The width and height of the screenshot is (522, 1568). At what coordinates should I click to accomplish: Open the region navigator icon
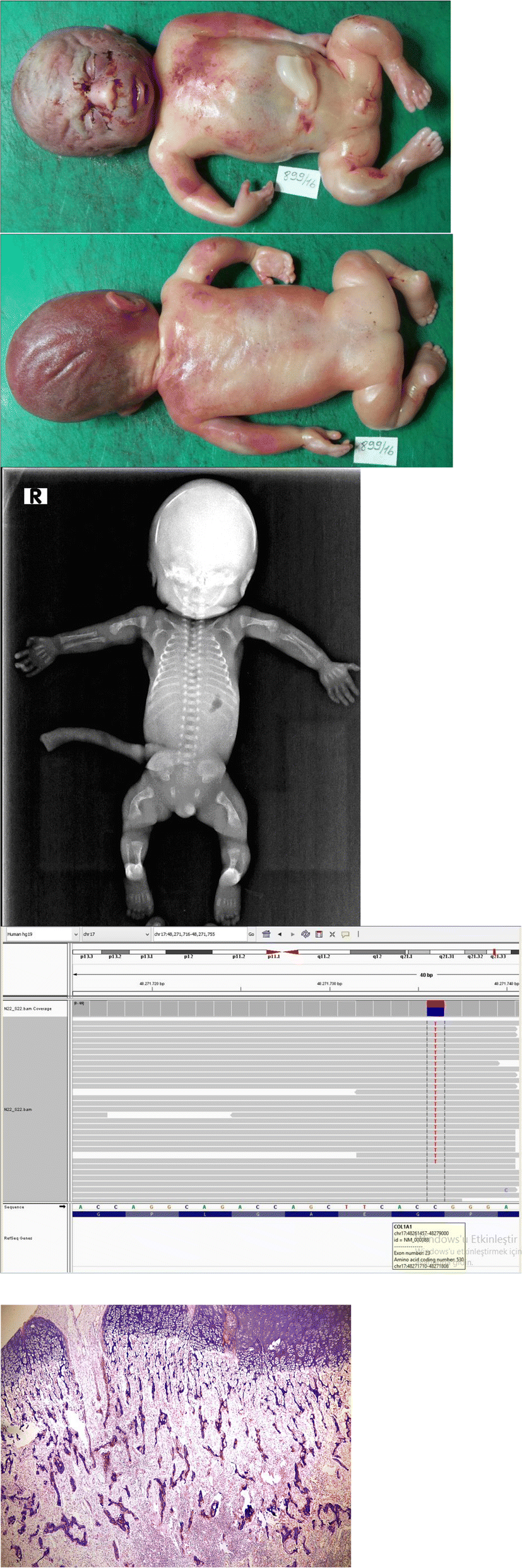tap(319, 934)
